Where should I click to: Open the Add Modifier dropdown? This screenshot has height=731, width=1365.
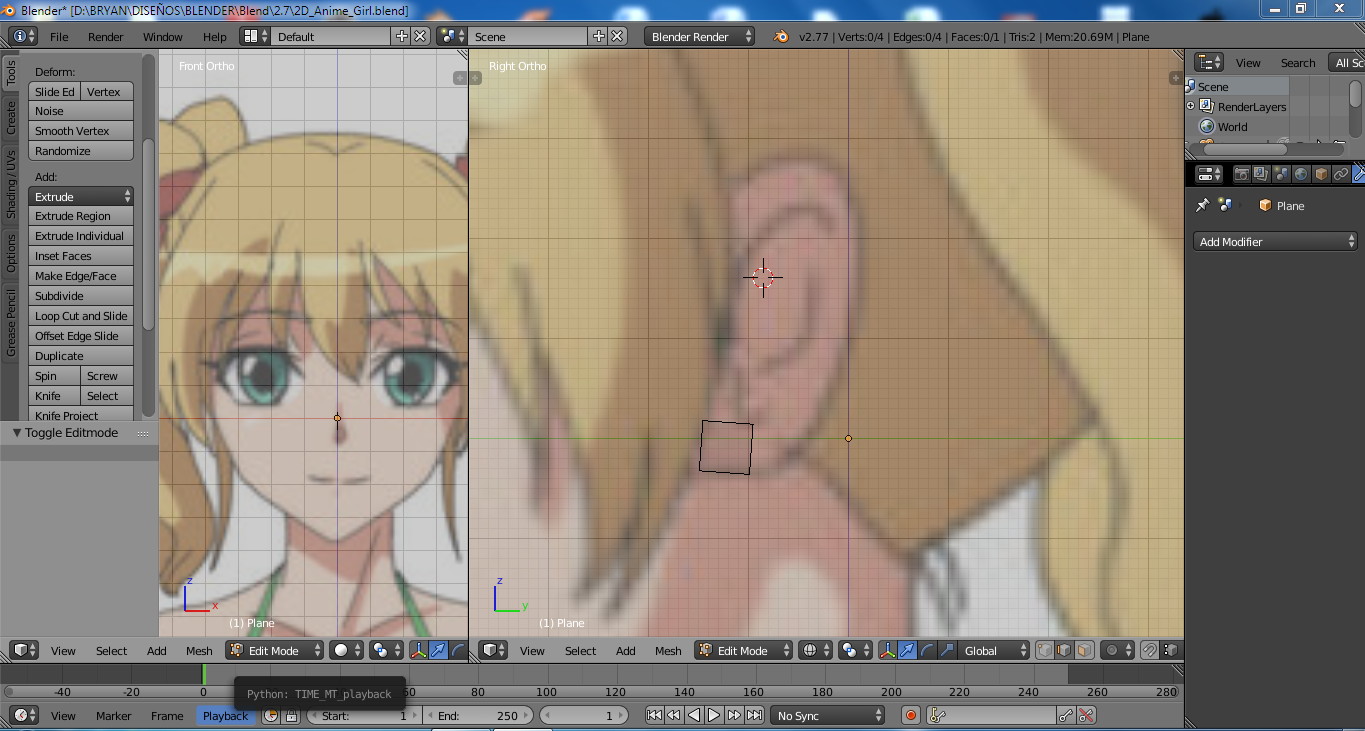(1275, 241)
